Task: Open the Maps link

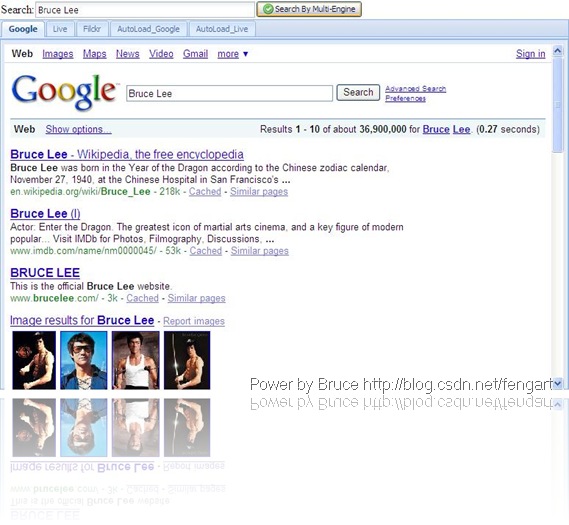Action: [94, 54]
